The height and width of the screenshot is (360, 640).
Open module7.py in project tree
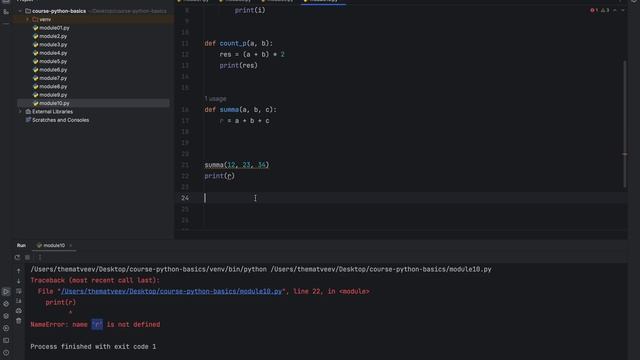[x=53, y=78]
